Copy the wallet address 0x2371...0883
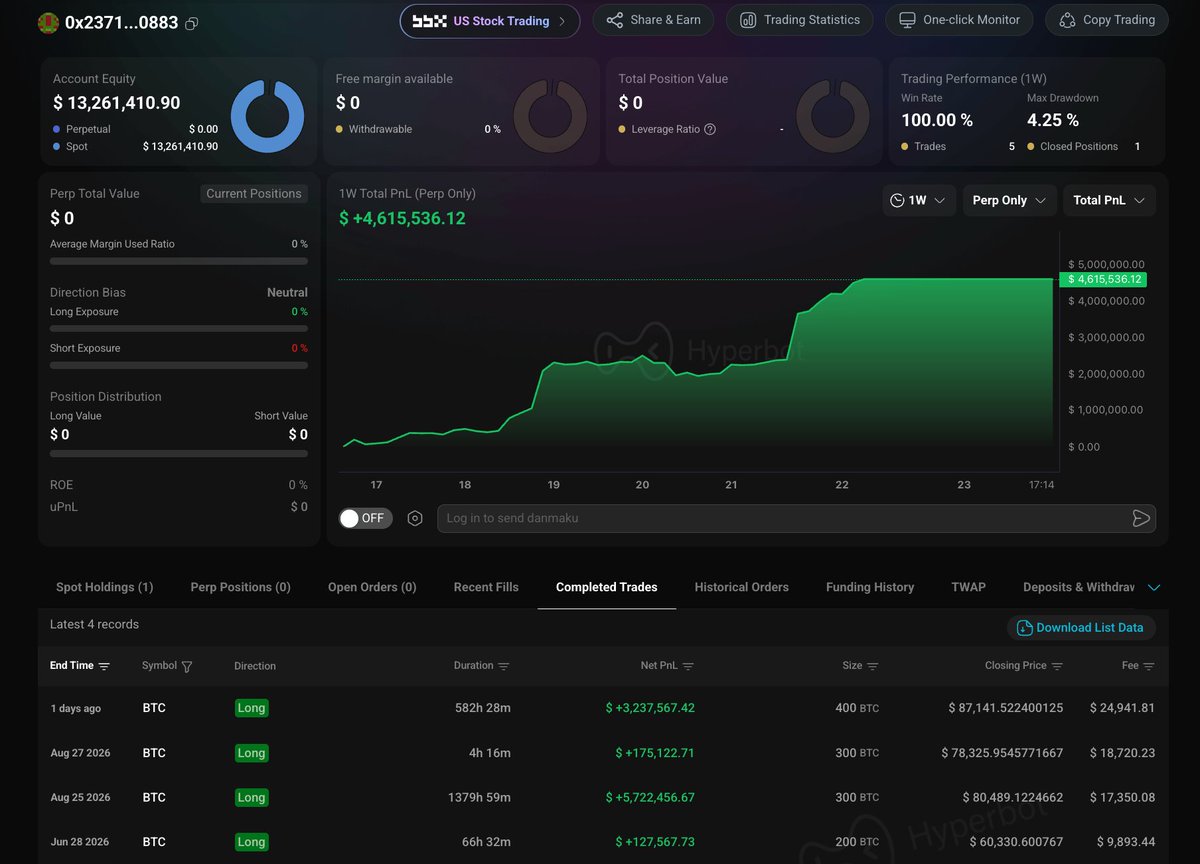This screenshot has height=864, width=1200. (192, 23)
